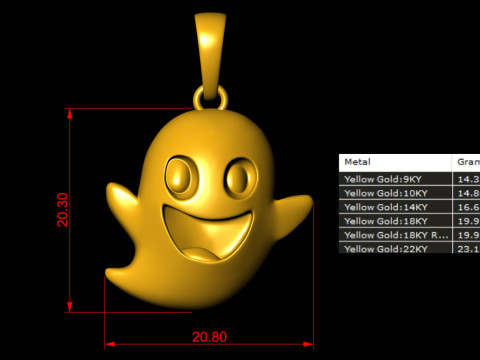Click the pendant bail loop
Viewport: 480px width, 360px height.
coord(210,56)
